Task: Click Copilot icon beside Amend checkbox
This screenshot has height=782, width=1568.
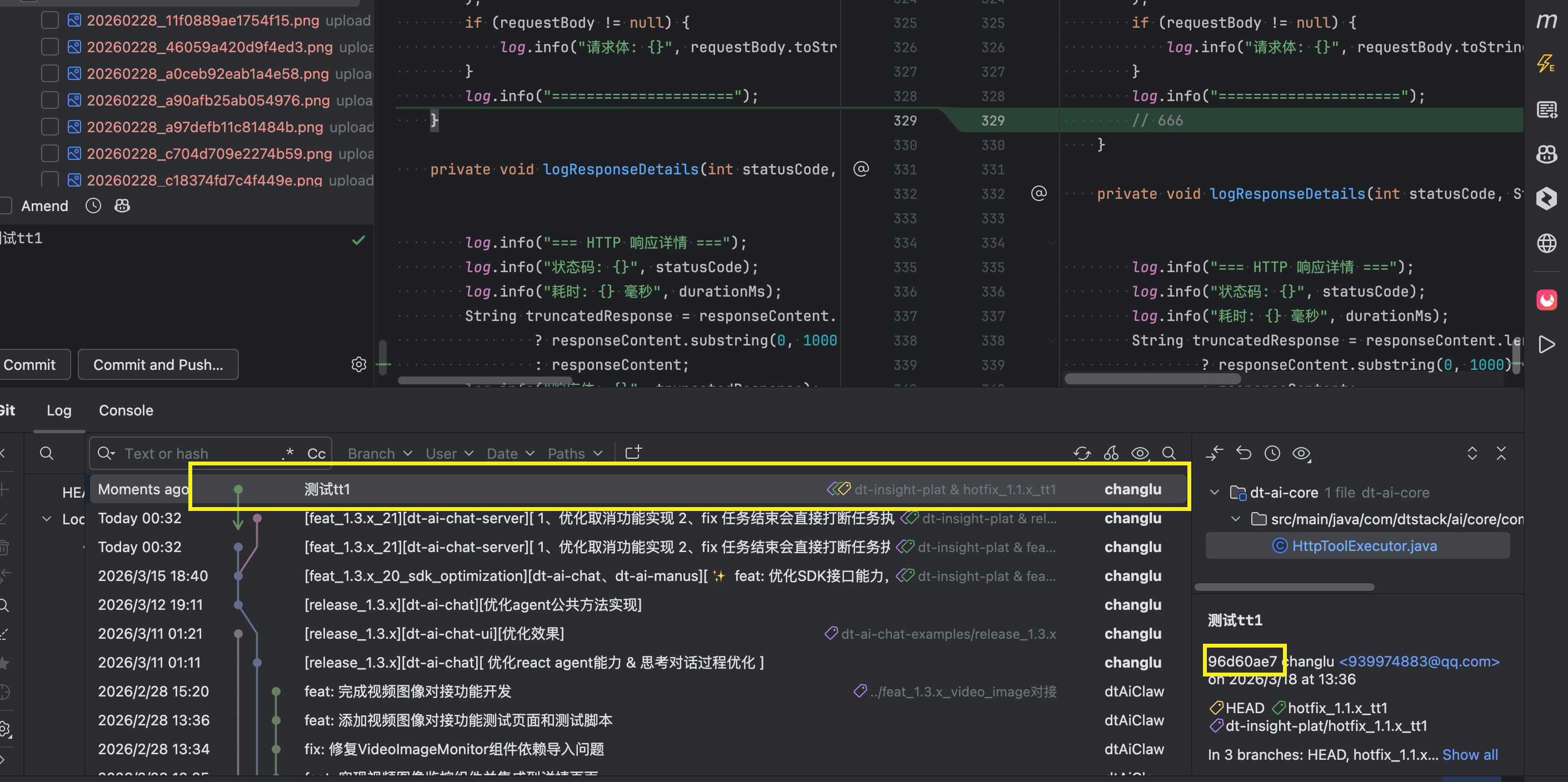Action: (x=122, y=205)
